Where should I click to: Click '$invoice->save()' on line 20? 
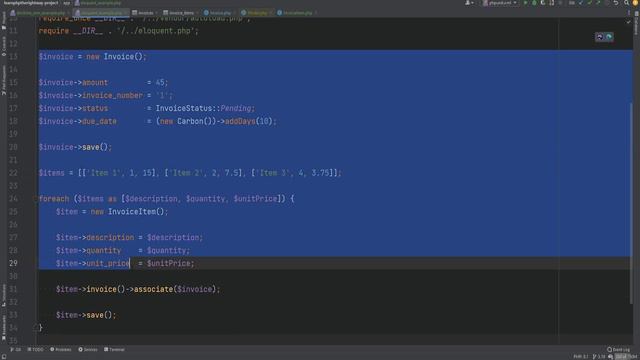tap(73, 147)
